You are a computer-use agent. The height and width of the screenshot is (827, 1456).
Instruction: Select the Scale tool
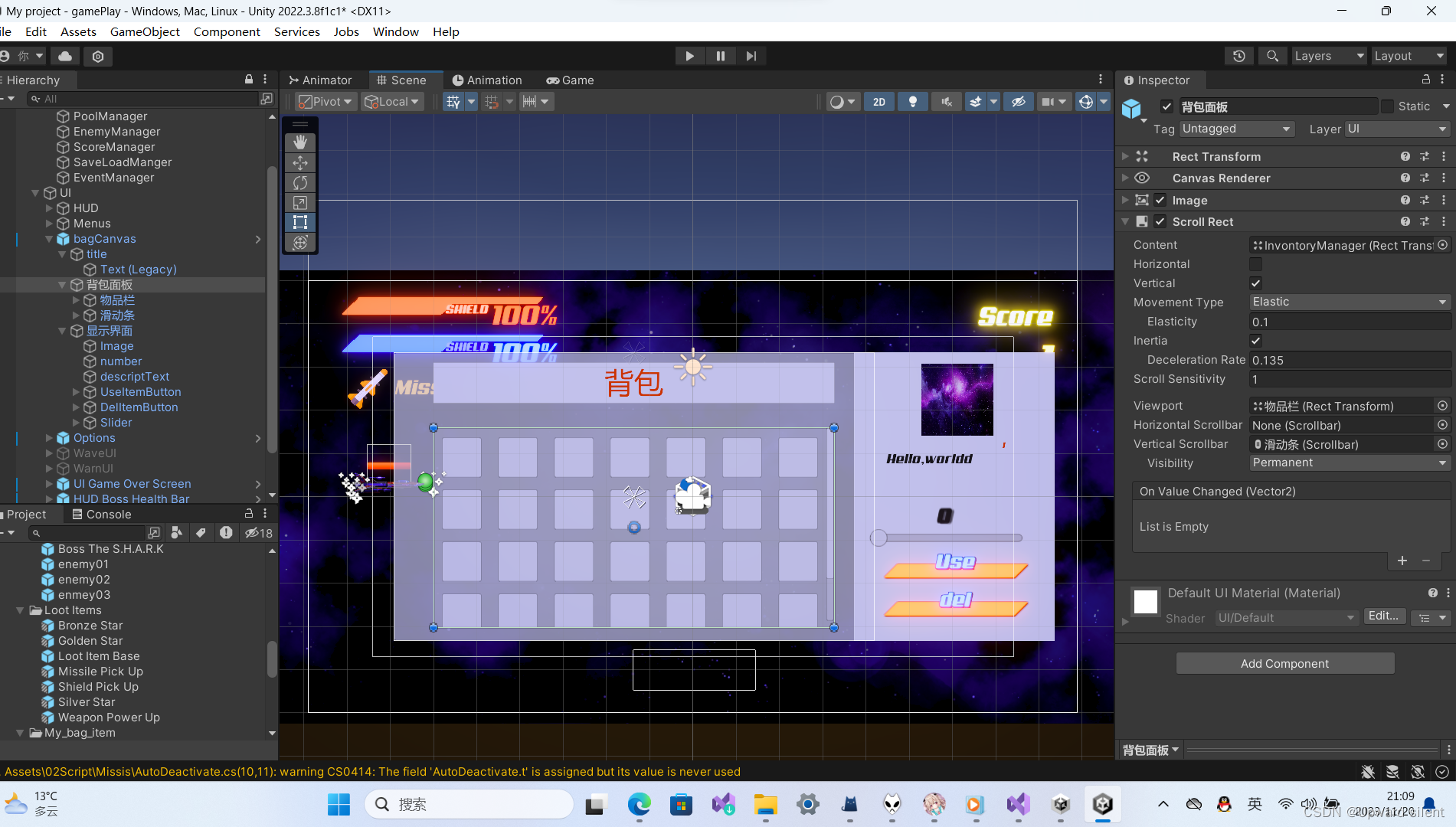click(x=299, y=202)
